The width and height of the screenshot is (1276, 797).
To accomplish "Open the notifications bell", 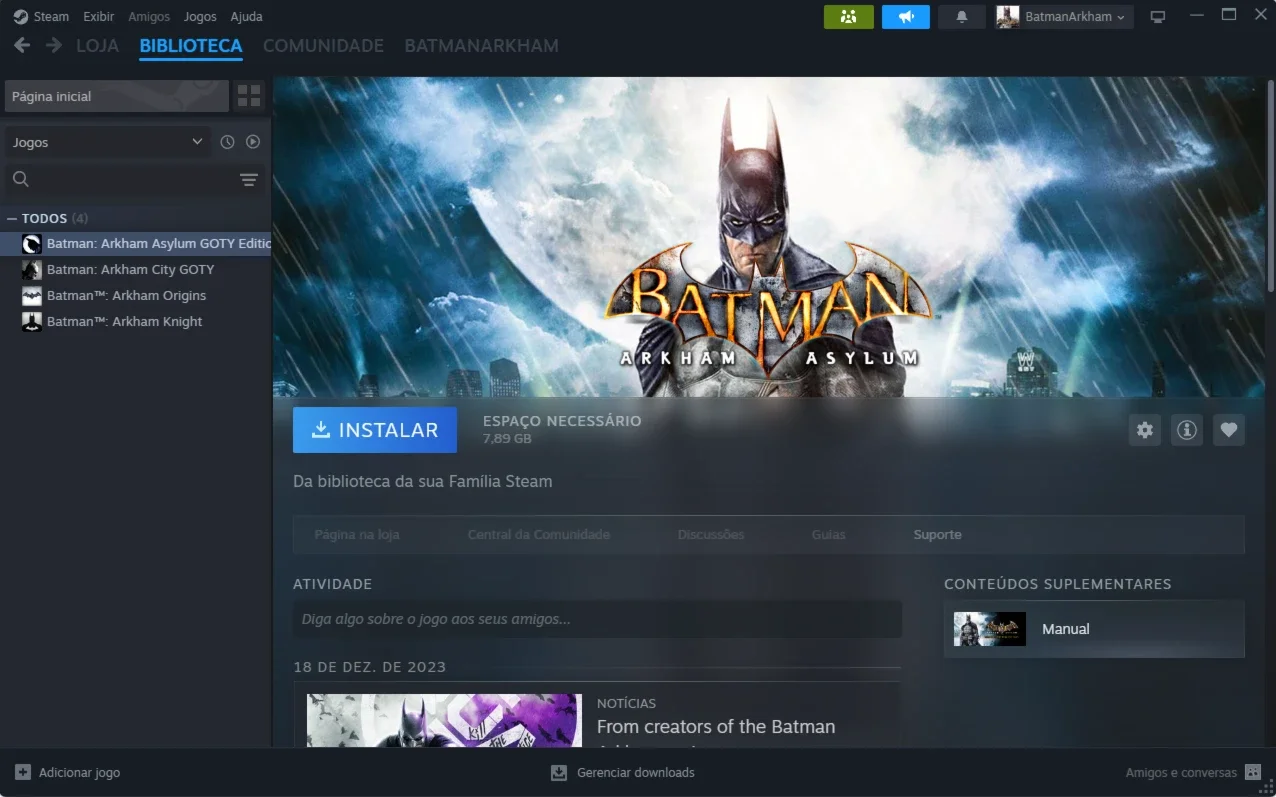I will 962,17.
